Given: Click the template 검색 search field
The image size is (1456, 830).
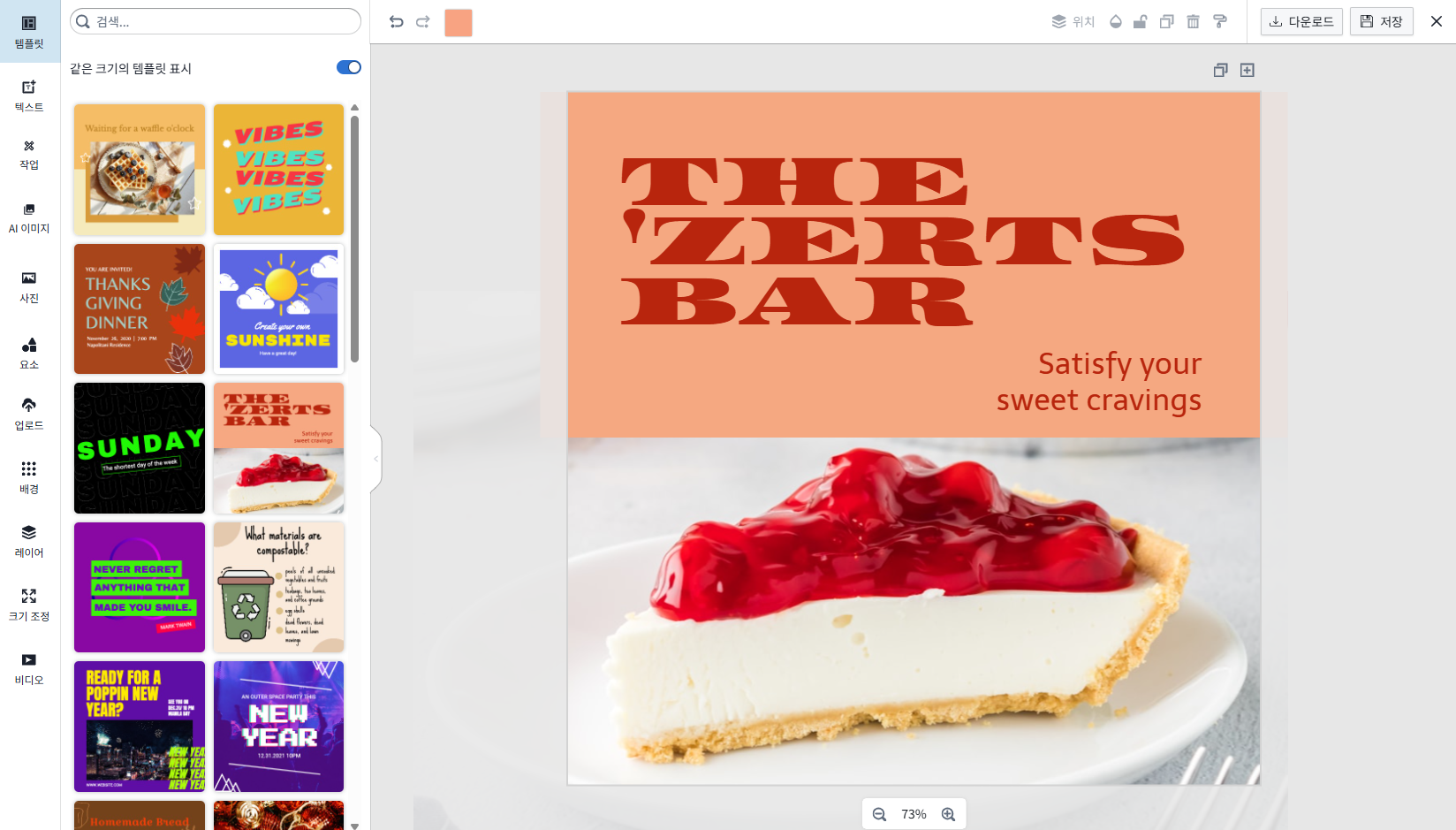Looking at the screenshot, I should point(216,21).
